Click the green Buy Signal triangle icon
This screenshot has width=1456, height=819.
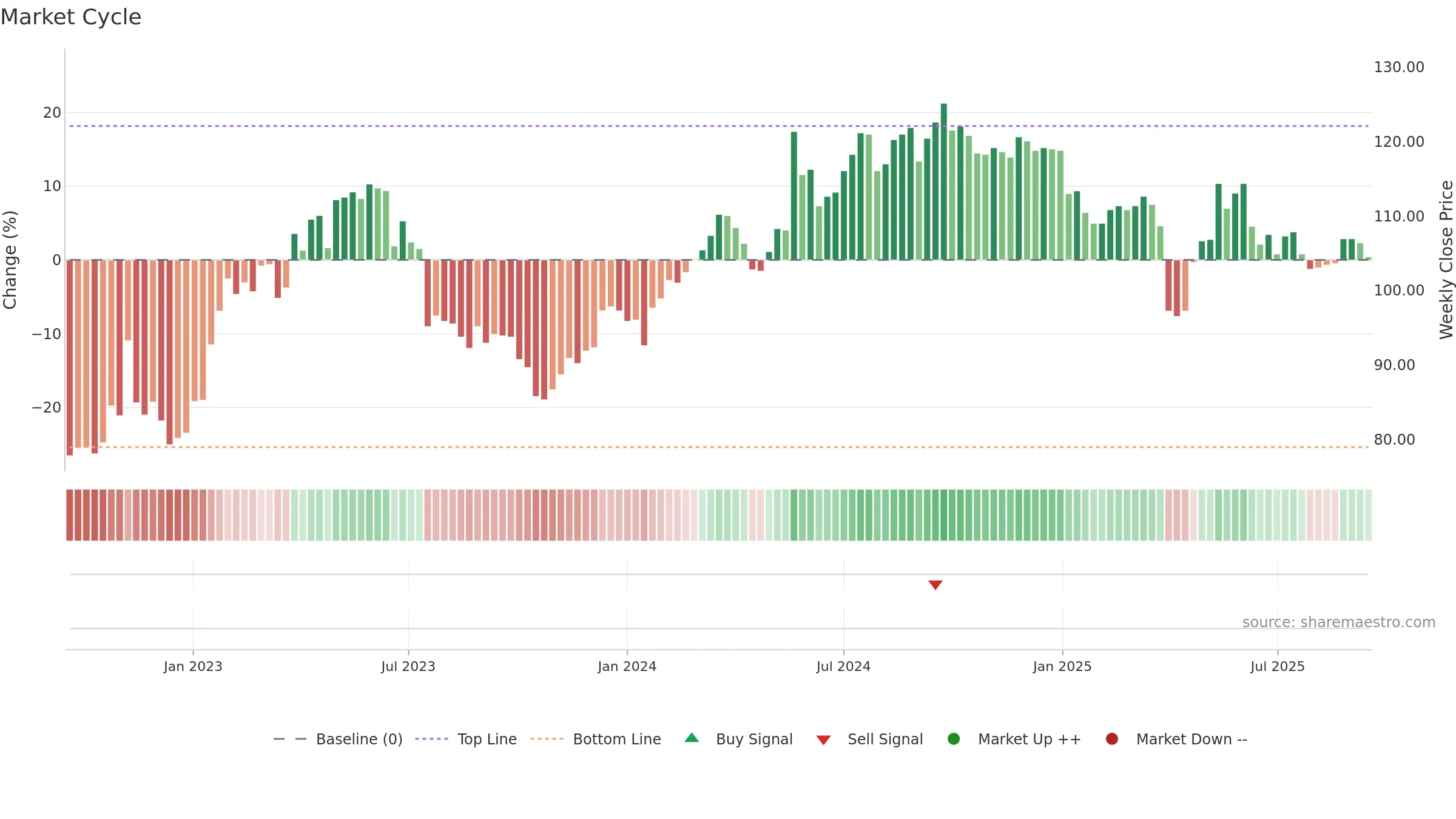692,738
